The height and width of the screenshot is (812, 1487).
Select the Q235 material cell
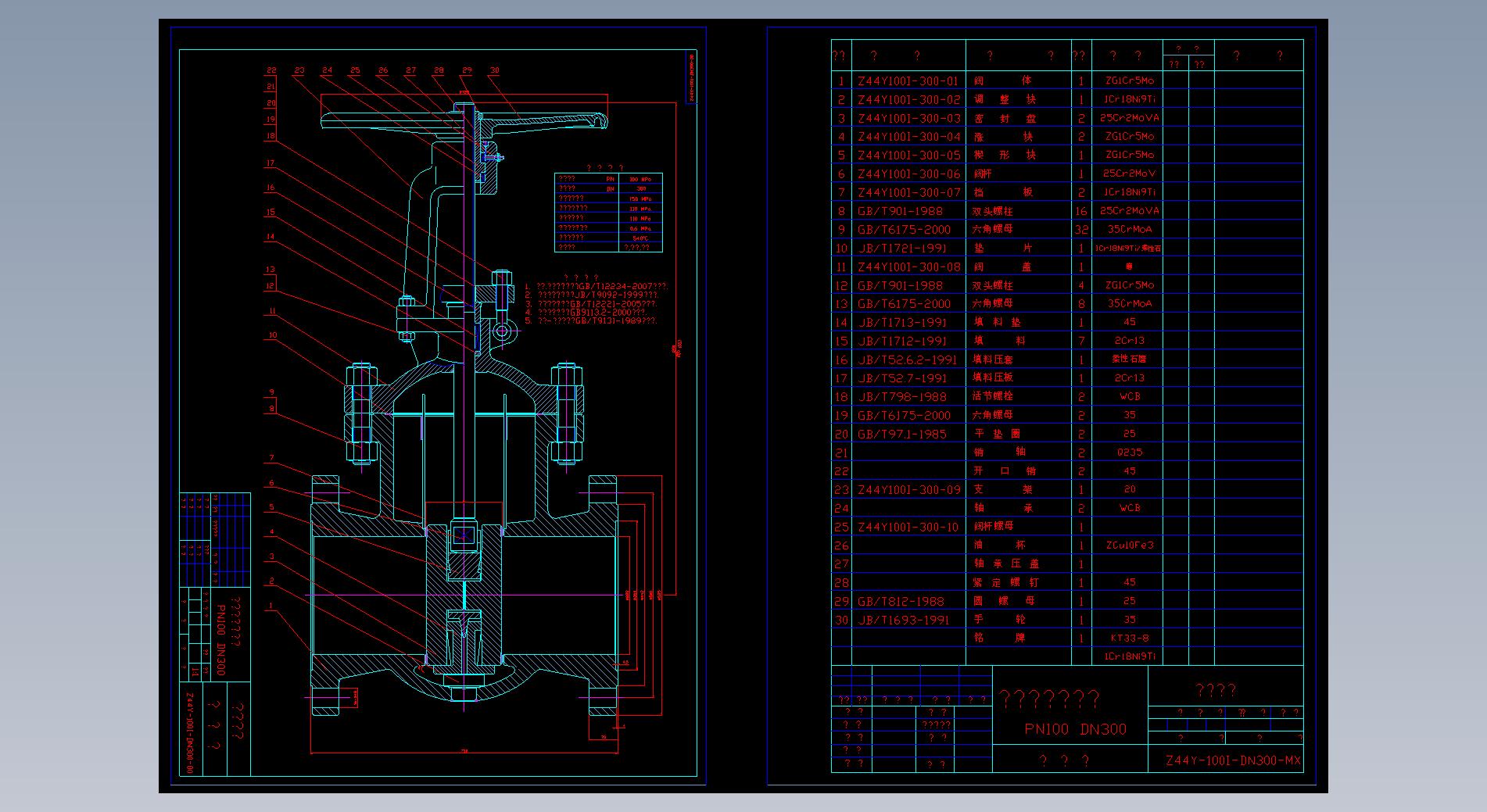(1129, 453)
